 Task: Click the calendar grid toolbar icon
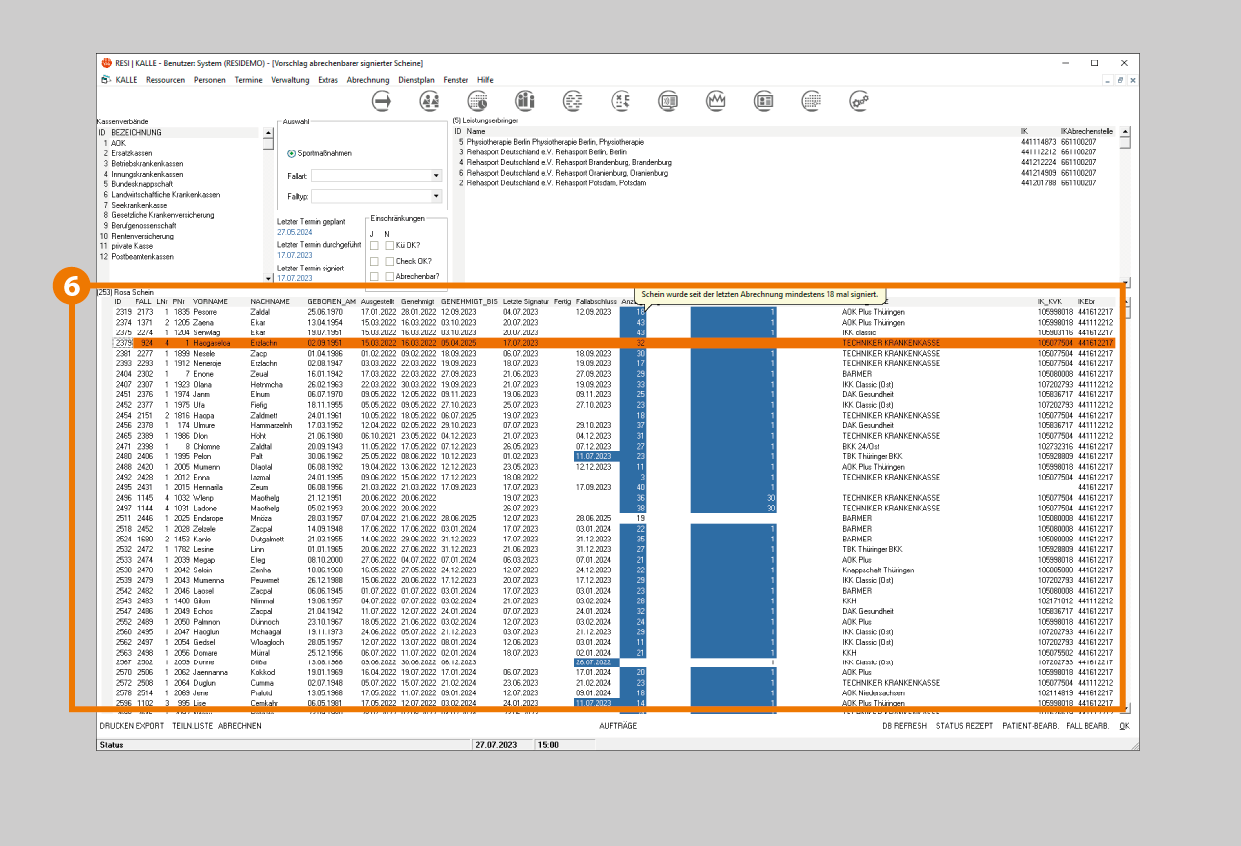pyautogui.click(x=811, y=100)
